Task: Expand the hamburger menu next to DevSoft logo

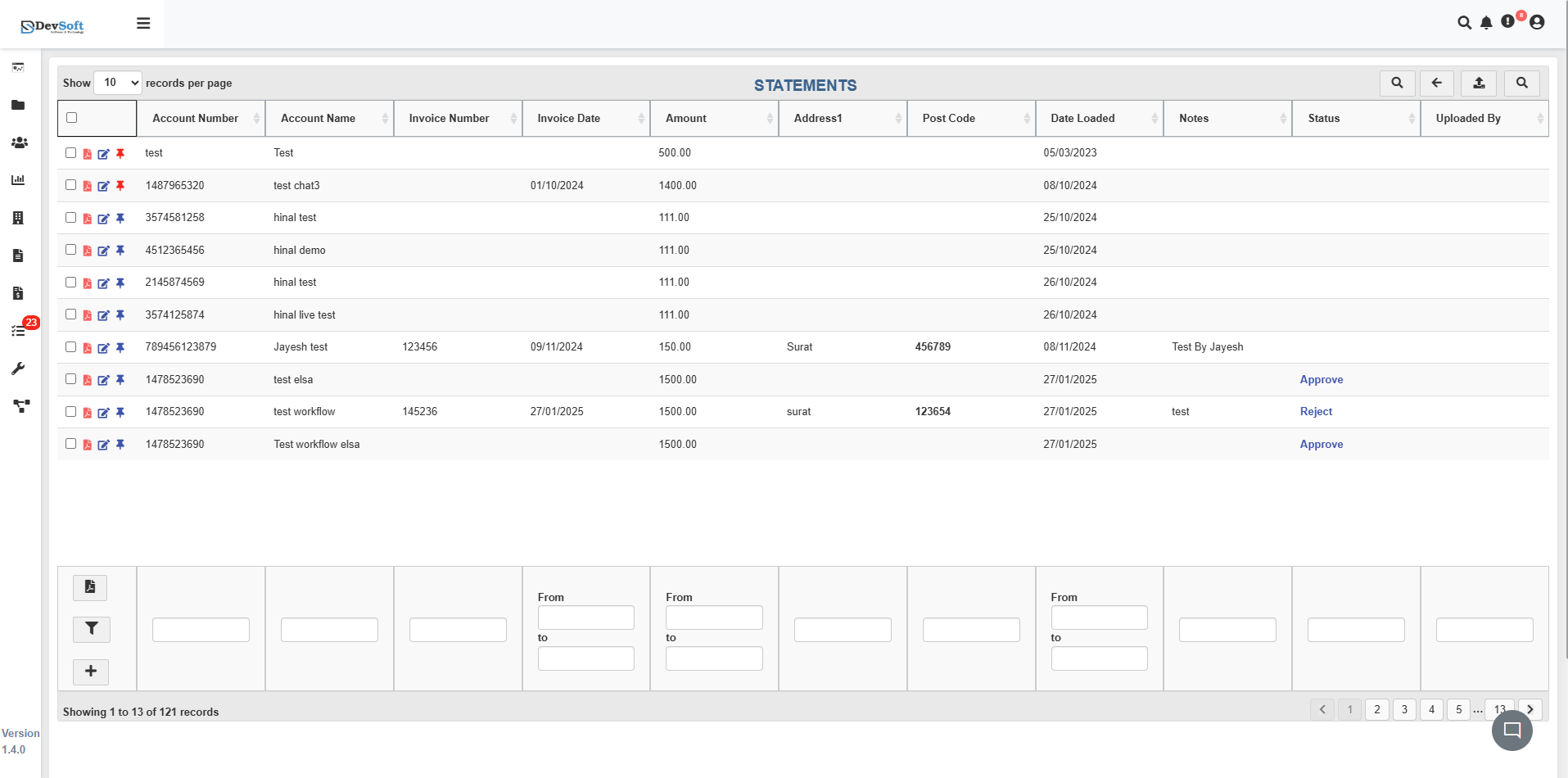Action: coord(143,23)
